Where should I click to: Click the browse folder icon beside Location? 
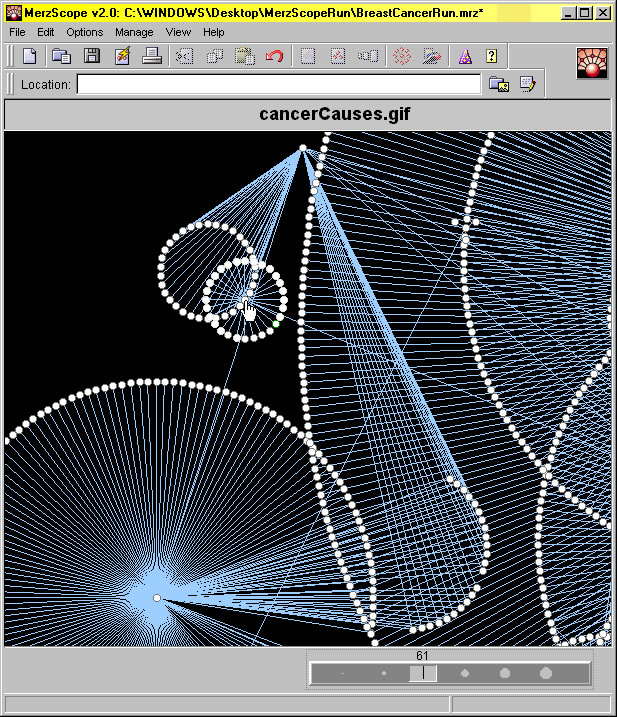coord(498,85)
